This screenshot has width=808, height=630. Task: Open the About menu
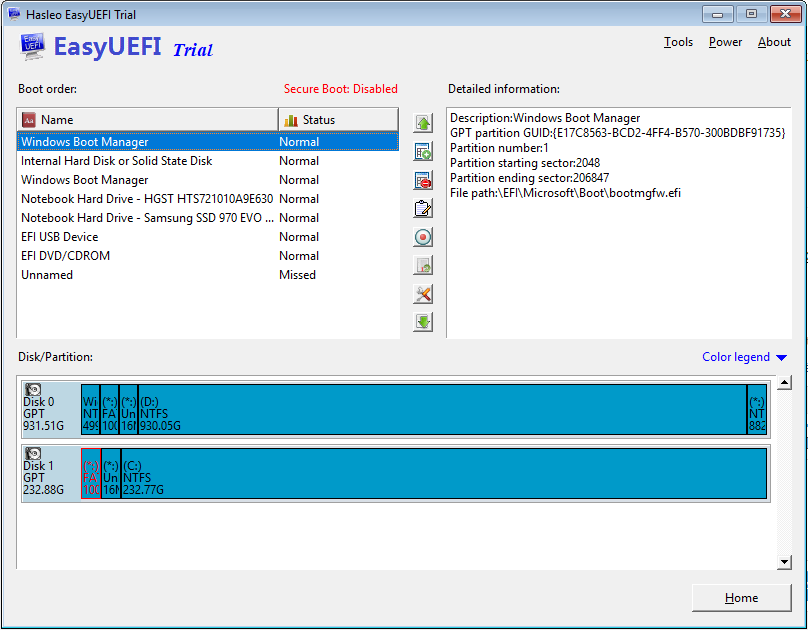774,42
